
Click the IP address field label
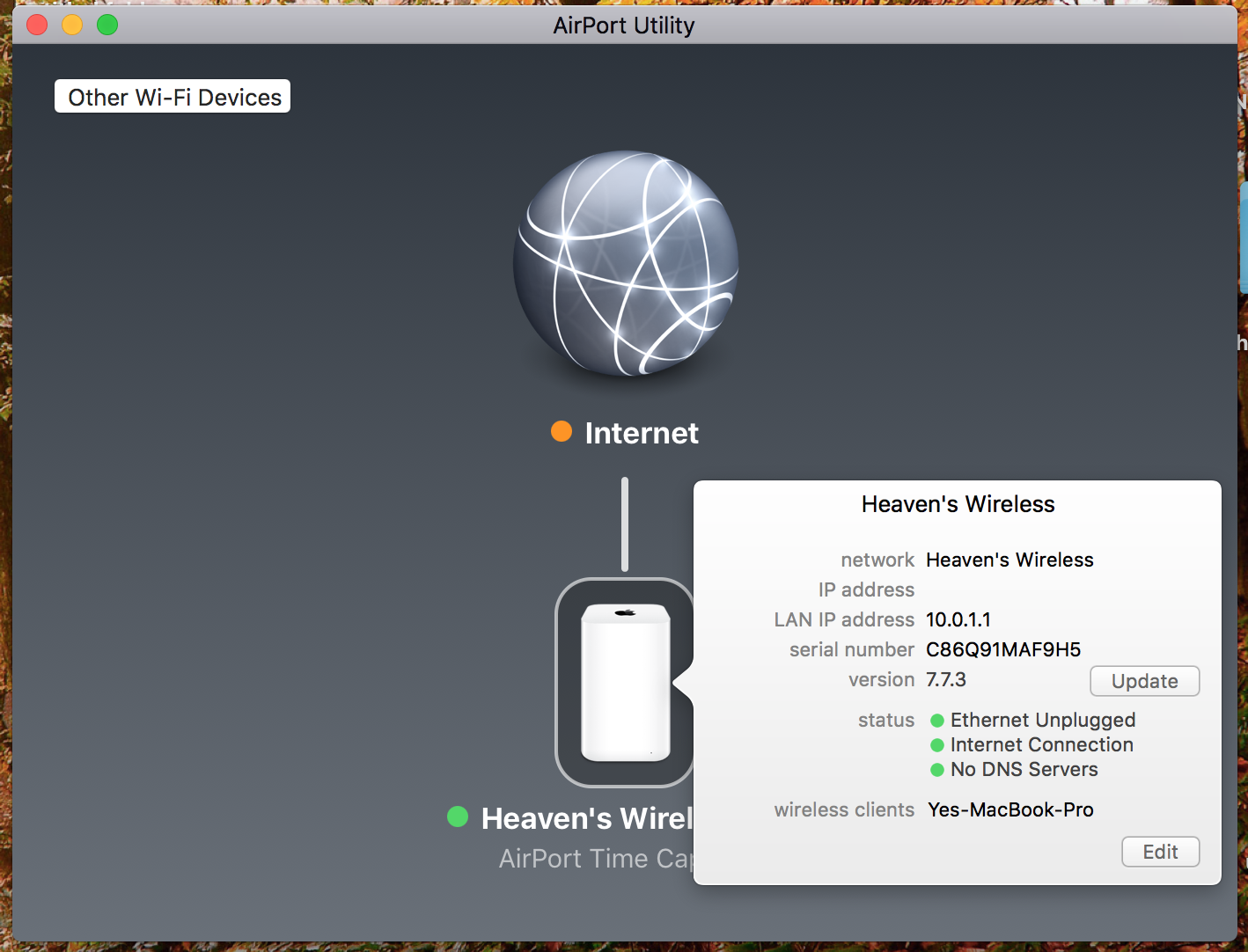866,590
